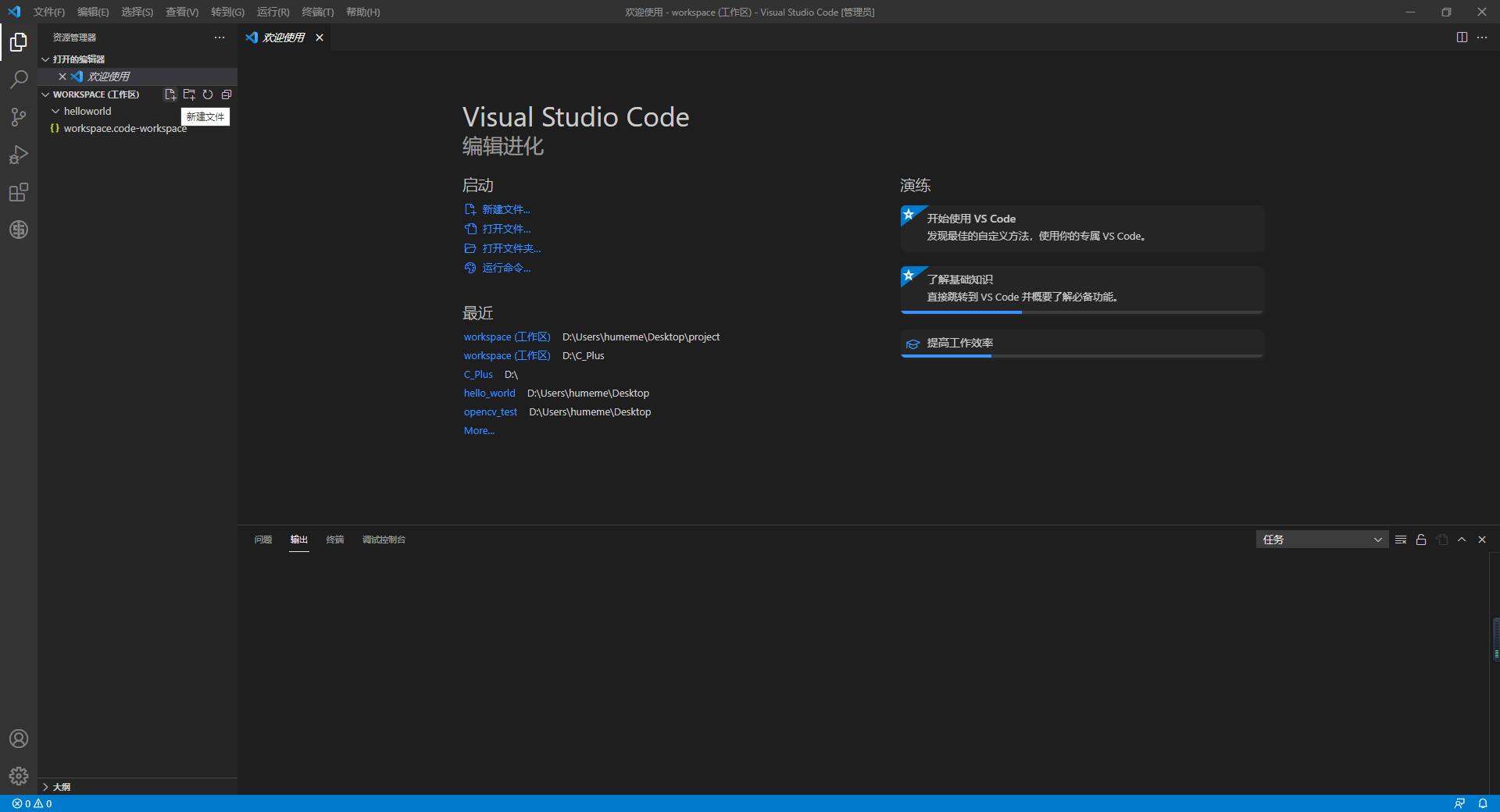Open the 选择(S) menu

137,12
